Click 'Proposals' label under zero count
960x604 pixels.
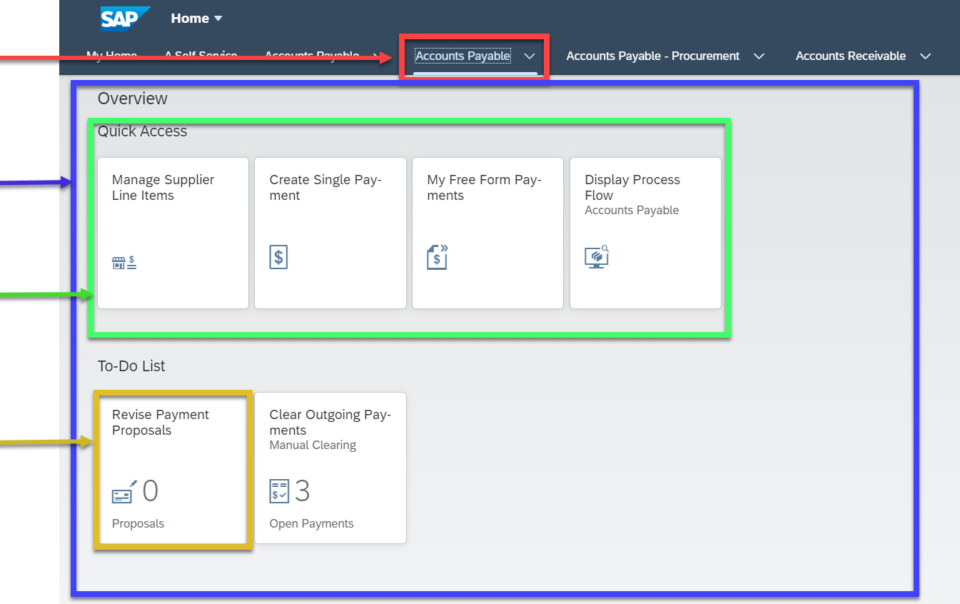tap(138, 524)
